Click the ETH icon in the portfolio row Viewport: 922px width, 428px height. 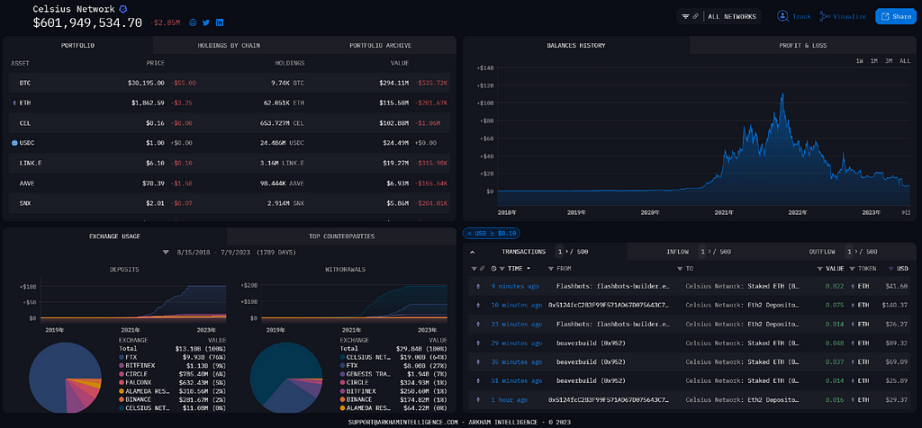click(15, 103)
